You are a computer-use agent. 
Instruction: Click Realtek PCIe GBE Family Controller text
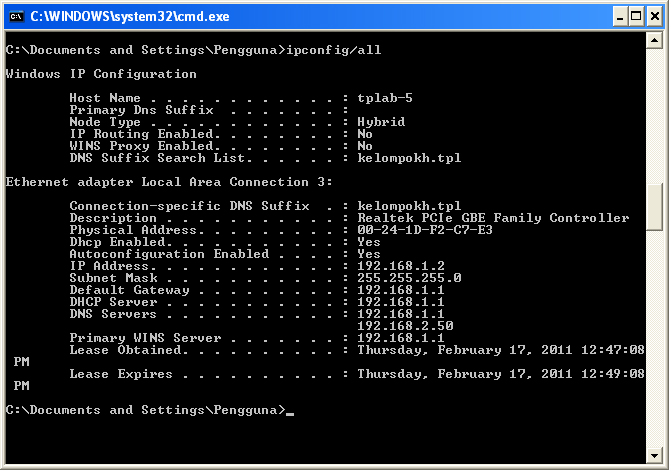pyautogui.click(x=493, y=218)
